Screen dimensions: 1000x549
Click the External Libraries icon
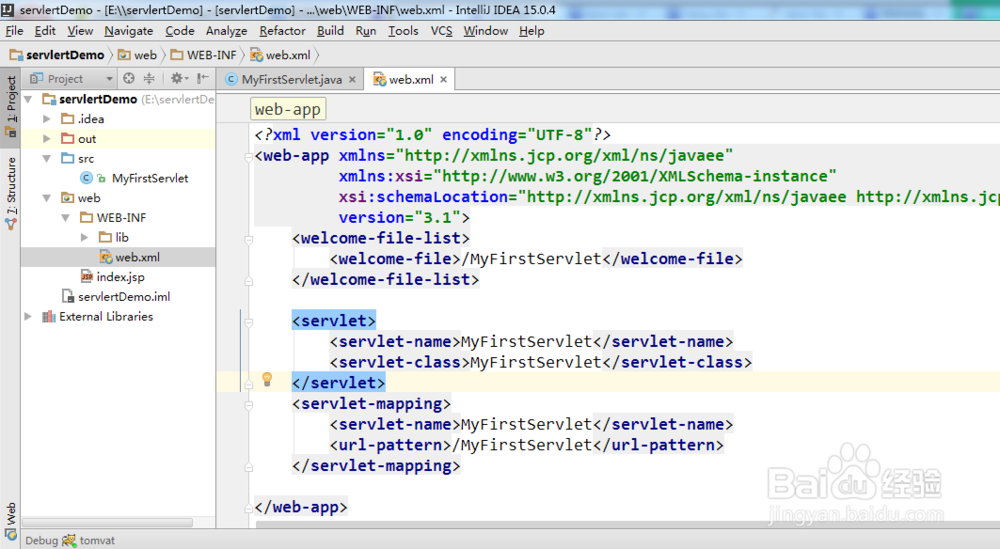48,316
